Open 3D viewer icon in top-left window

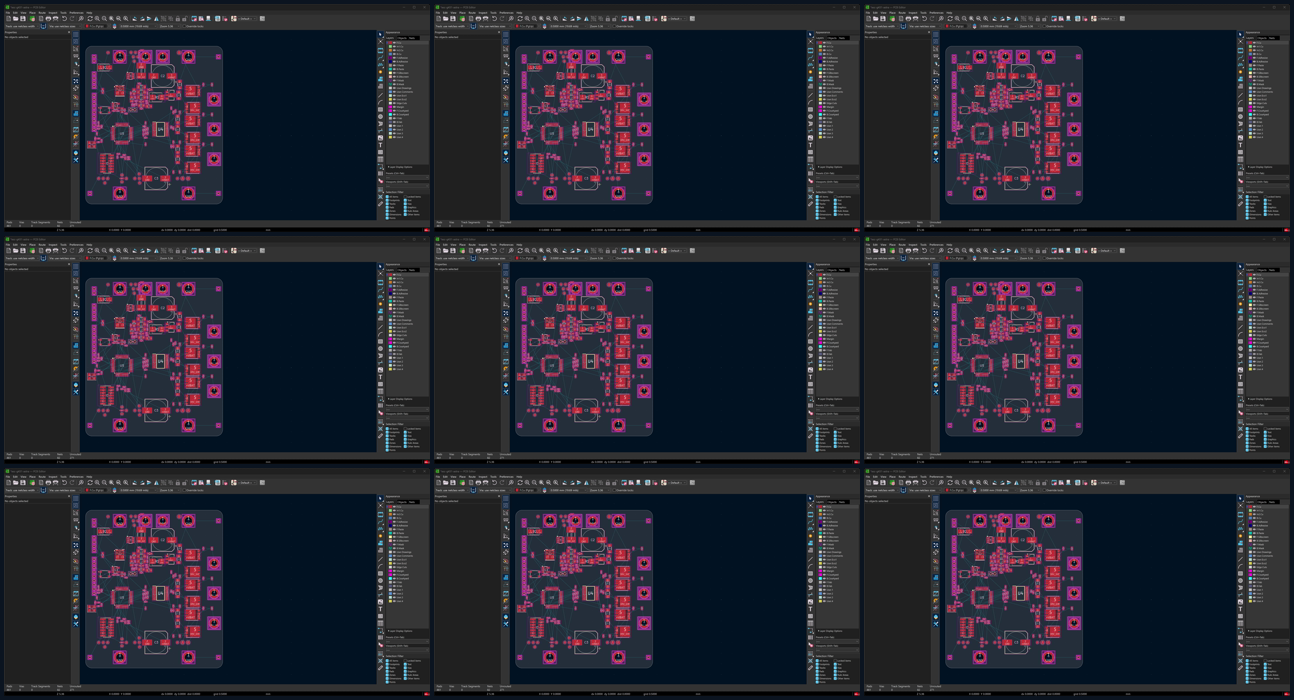point(208,18)
